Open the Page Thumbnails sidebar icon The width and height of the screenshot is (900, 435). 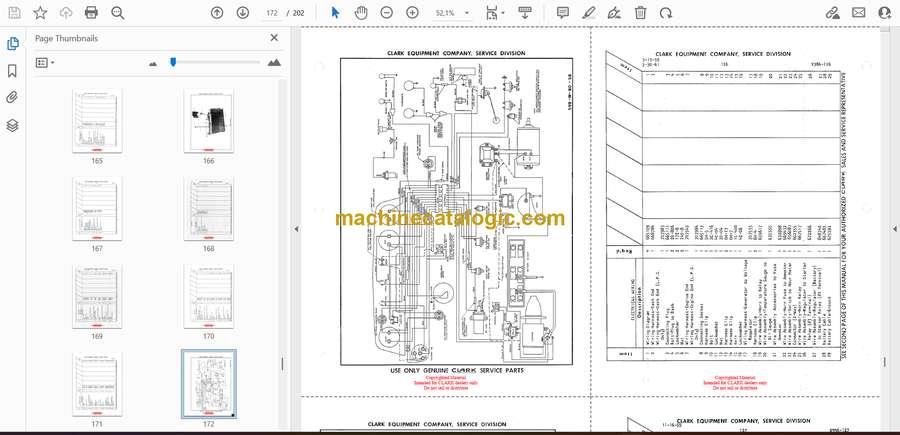coord(12,44)
